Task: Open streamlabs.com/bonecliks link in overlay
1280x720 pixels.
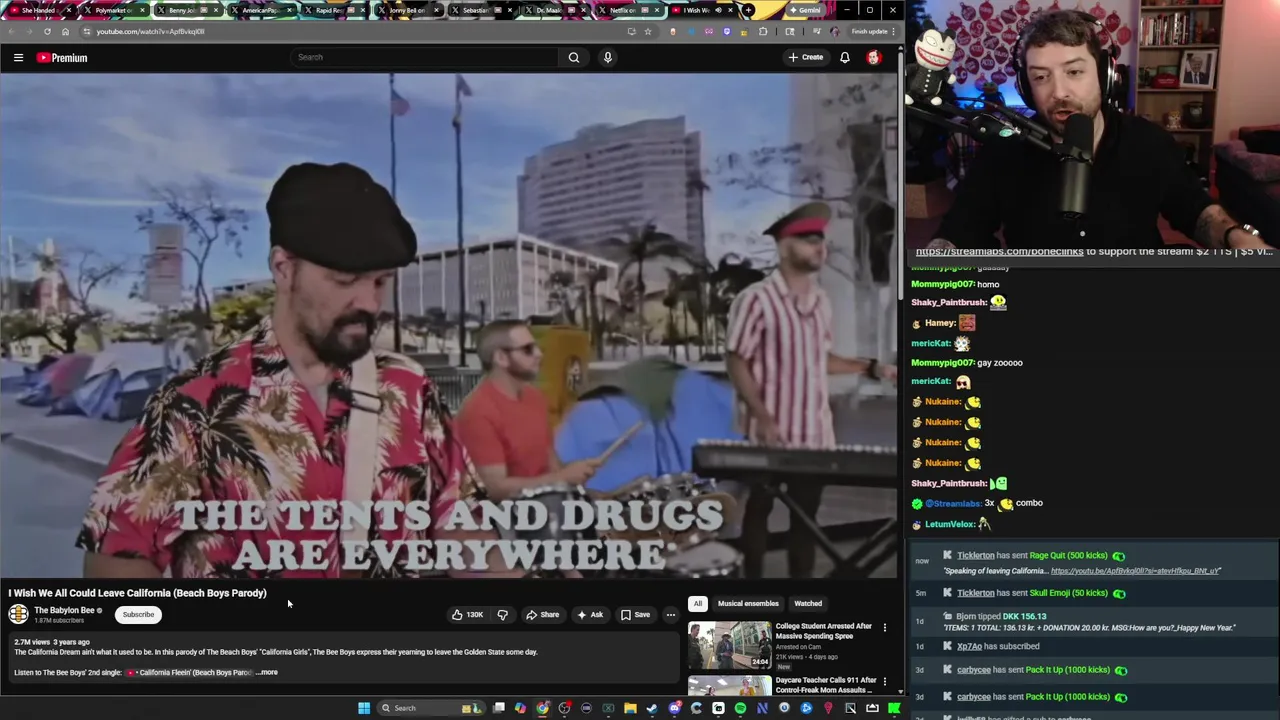Action: [x=999, y=252]
